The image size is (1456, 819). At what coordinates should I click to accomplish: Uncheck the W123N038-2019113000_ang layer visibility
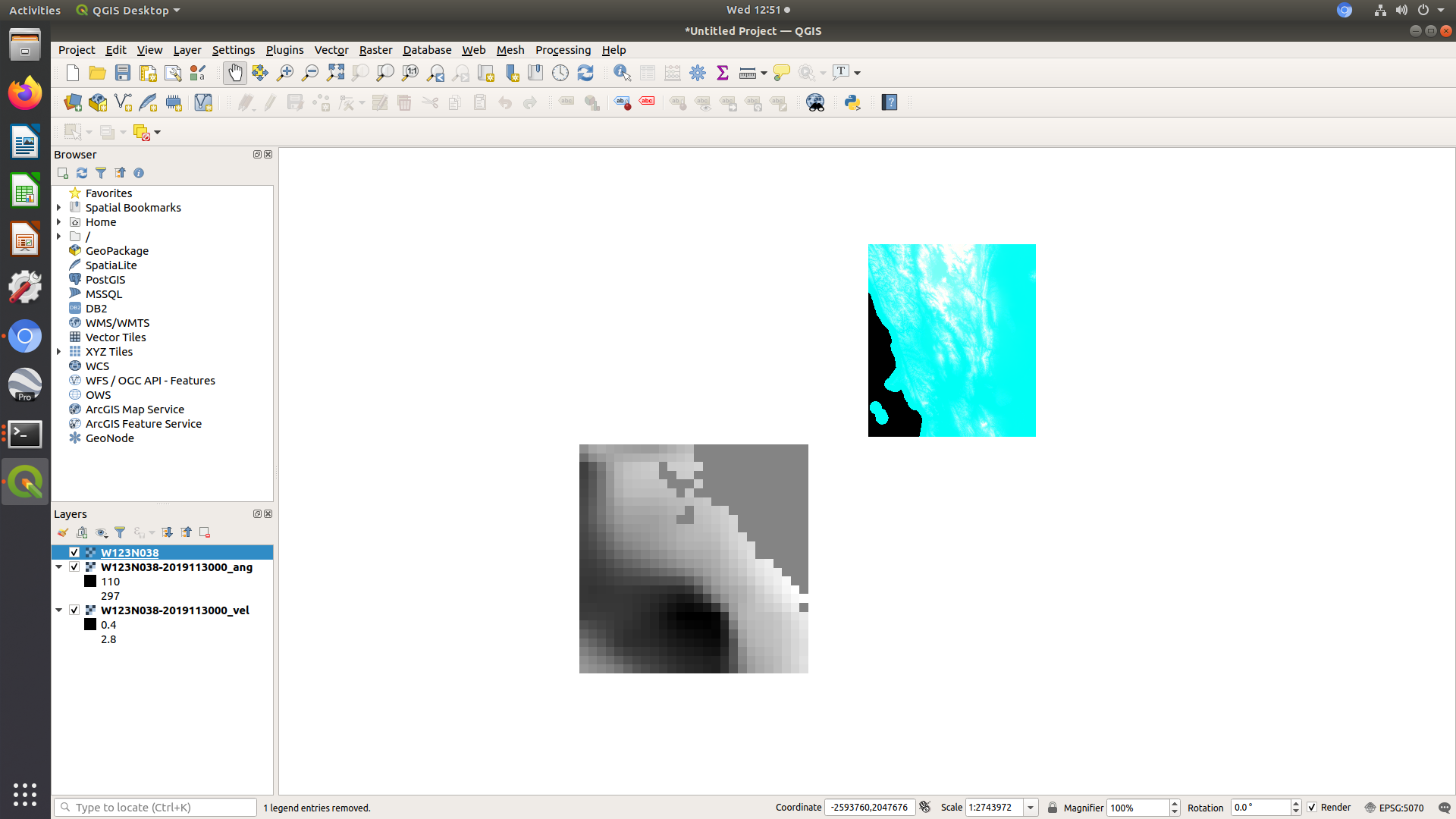click(74, 566)
